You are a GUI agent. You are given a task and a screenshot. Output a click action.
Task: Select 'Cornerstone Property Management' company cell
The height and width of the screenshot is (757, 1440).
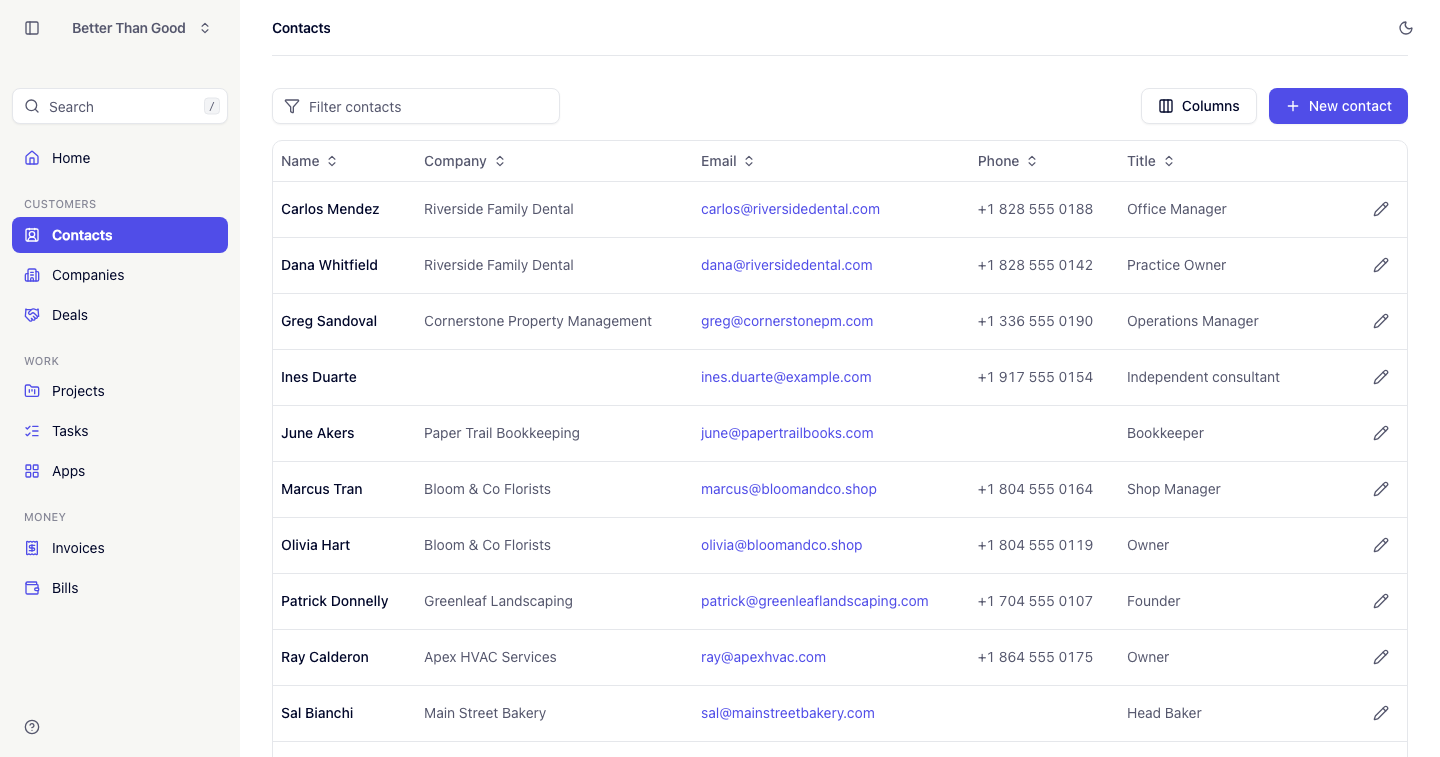coord(538,321)
